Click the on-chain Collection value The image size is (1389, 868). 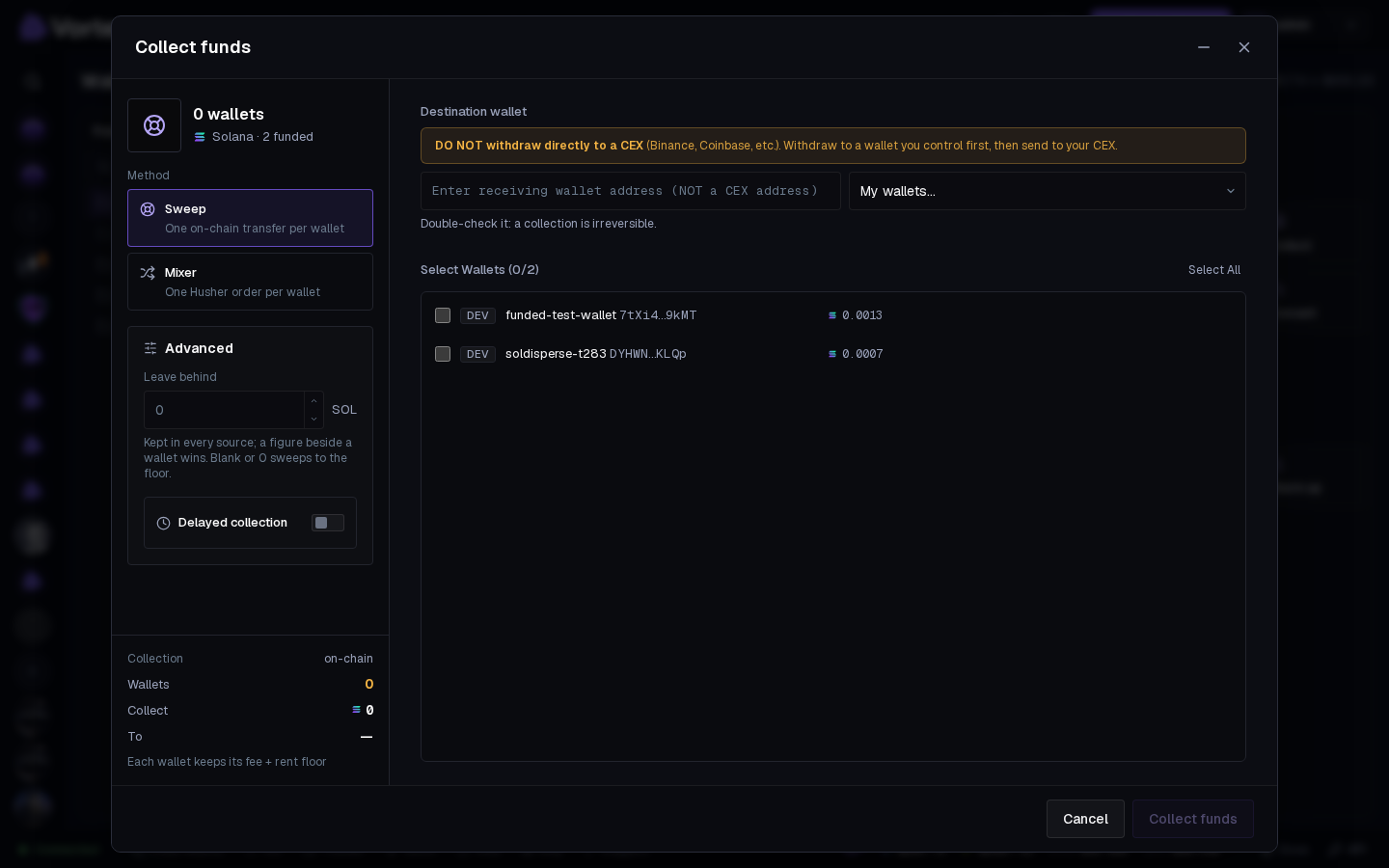pyautogui.click(x=348, y=659)
